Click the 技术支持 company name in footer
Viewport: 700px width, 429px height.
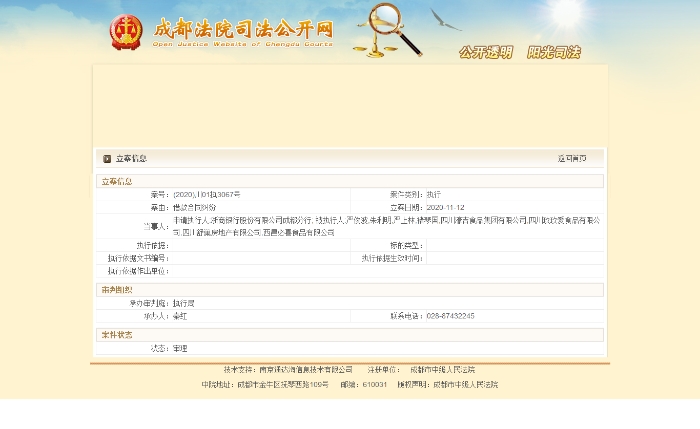(x=299, y=370)
